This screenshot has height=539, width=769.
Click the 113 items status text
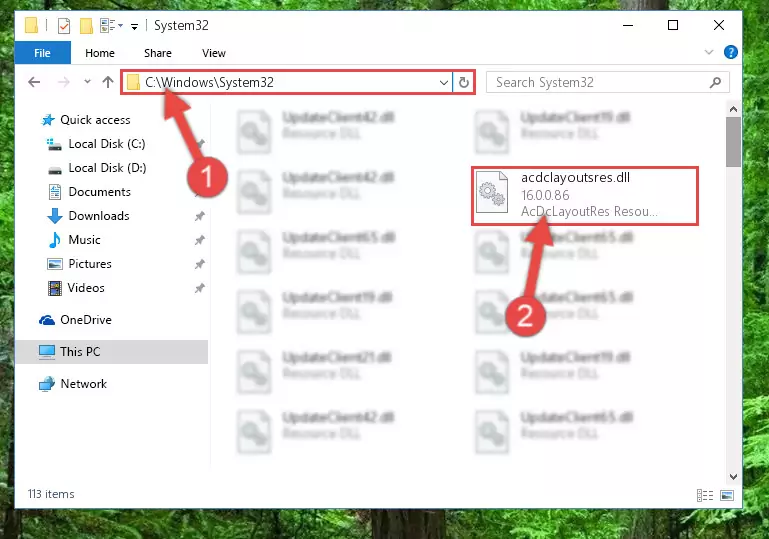pos(51,494)
